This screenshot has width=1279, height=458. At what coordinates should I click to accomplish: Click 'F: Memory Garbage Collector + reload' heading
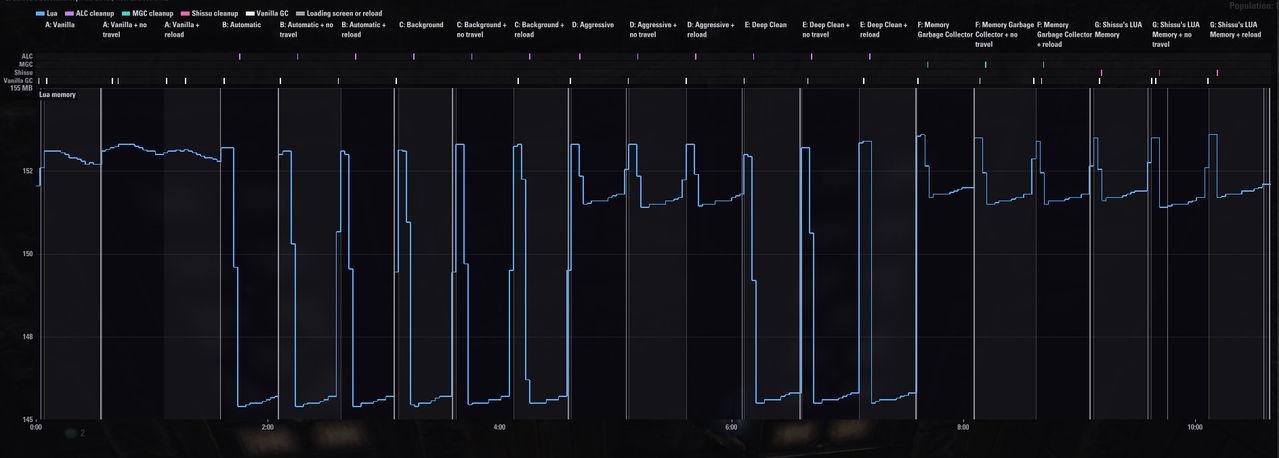tap(1065, 34)
